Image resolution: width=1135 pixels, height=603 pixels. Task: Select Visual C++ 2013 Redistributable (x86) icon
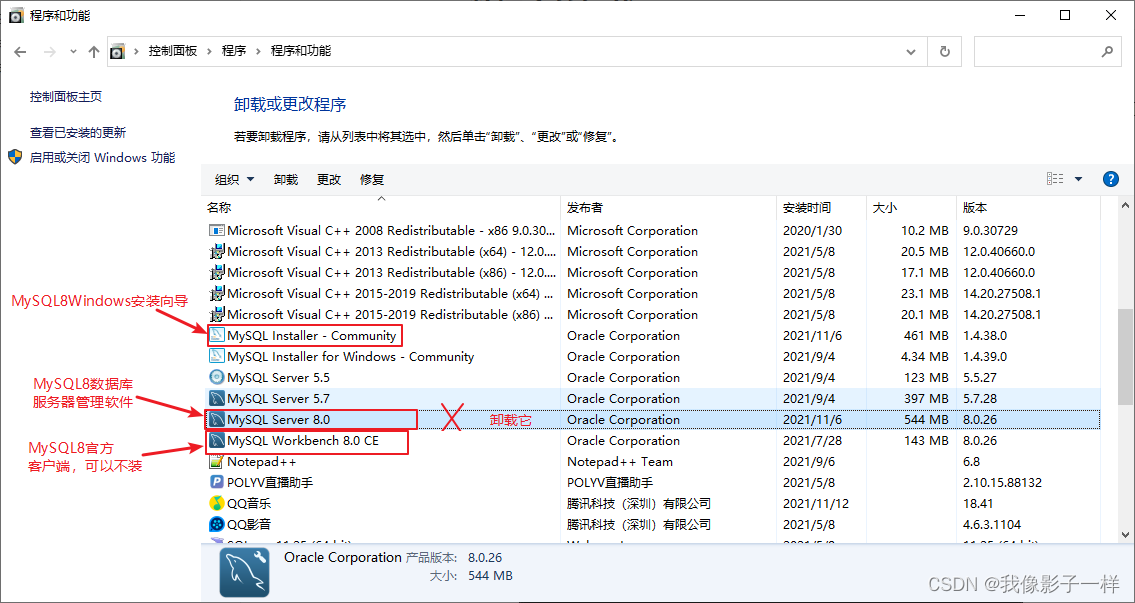tap(216, 273)
